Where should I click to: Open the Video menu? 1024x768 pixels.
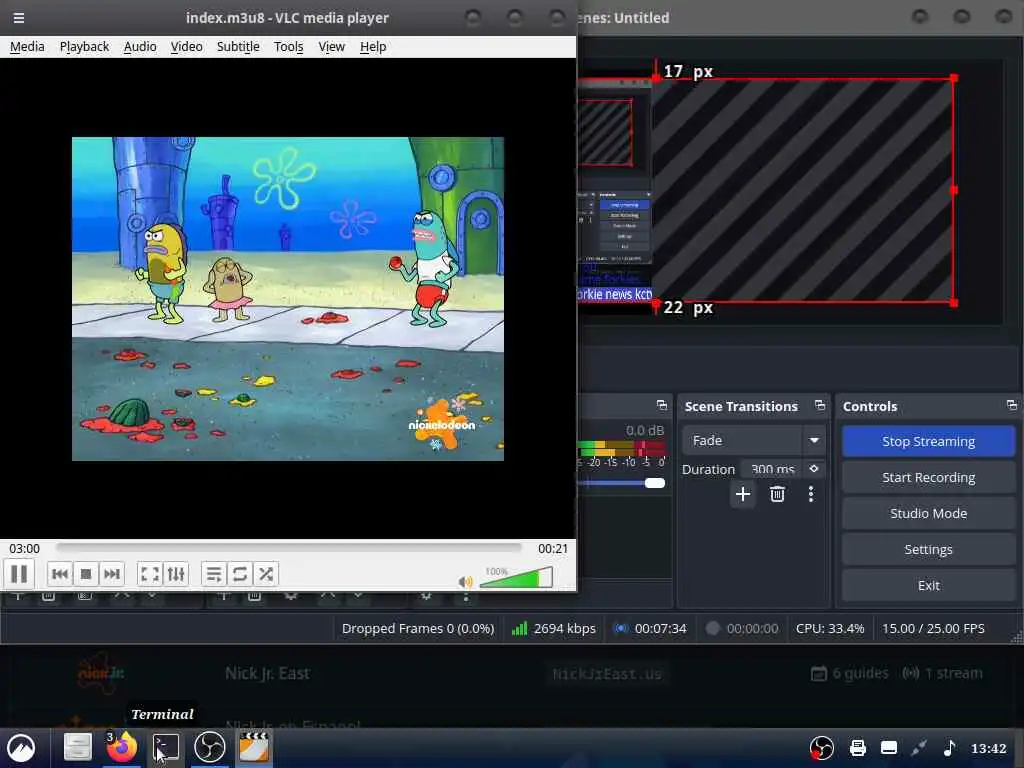186,46
